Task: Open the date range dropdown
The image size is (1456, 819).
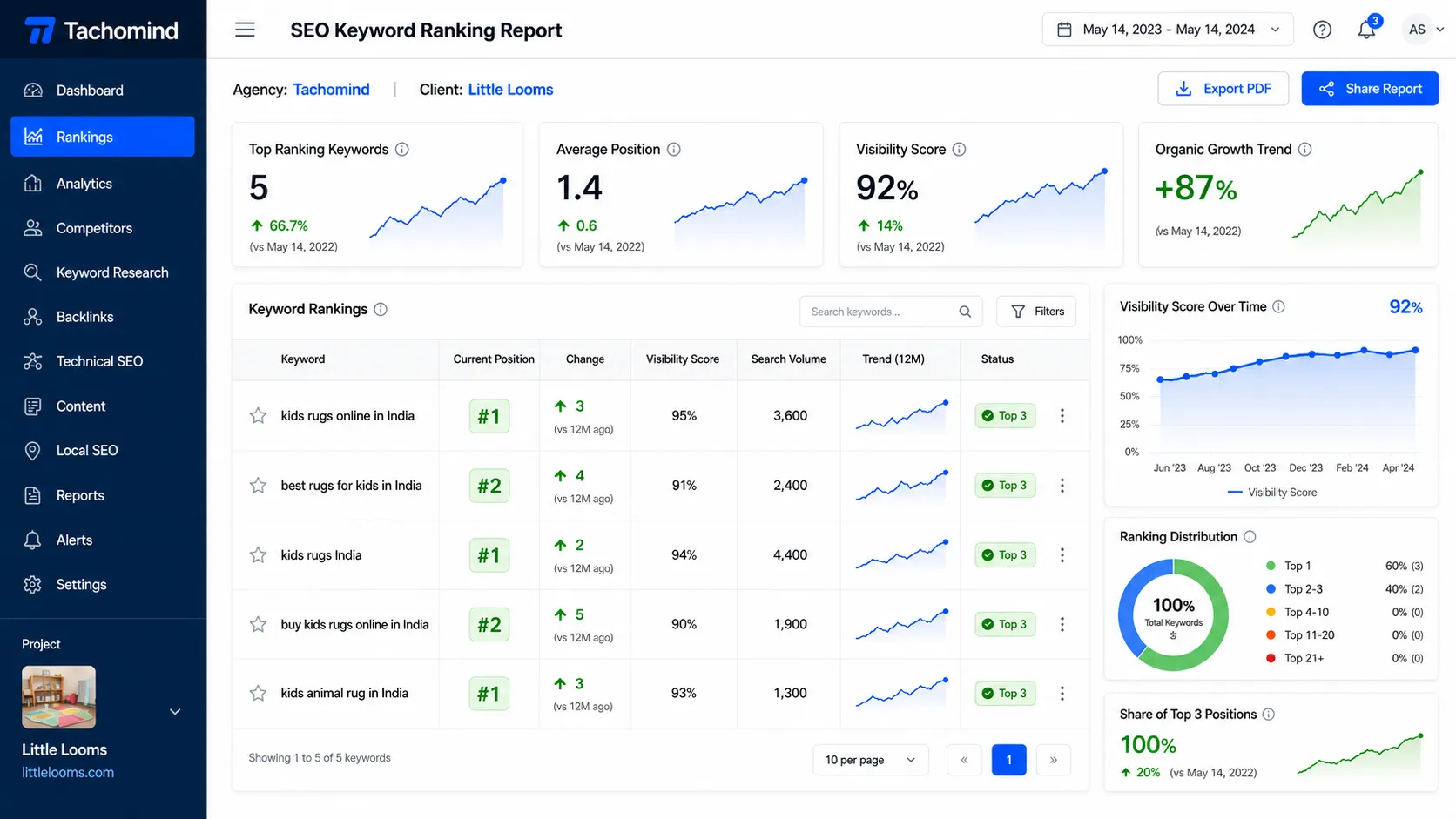Action: (1168, 30)
